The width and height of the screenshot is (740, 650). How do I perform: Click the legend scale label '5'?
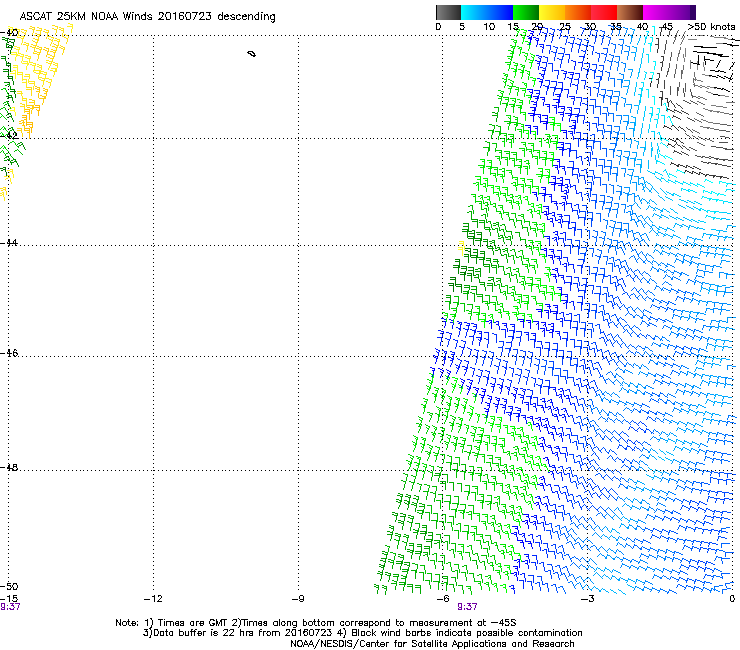(462, 27)
